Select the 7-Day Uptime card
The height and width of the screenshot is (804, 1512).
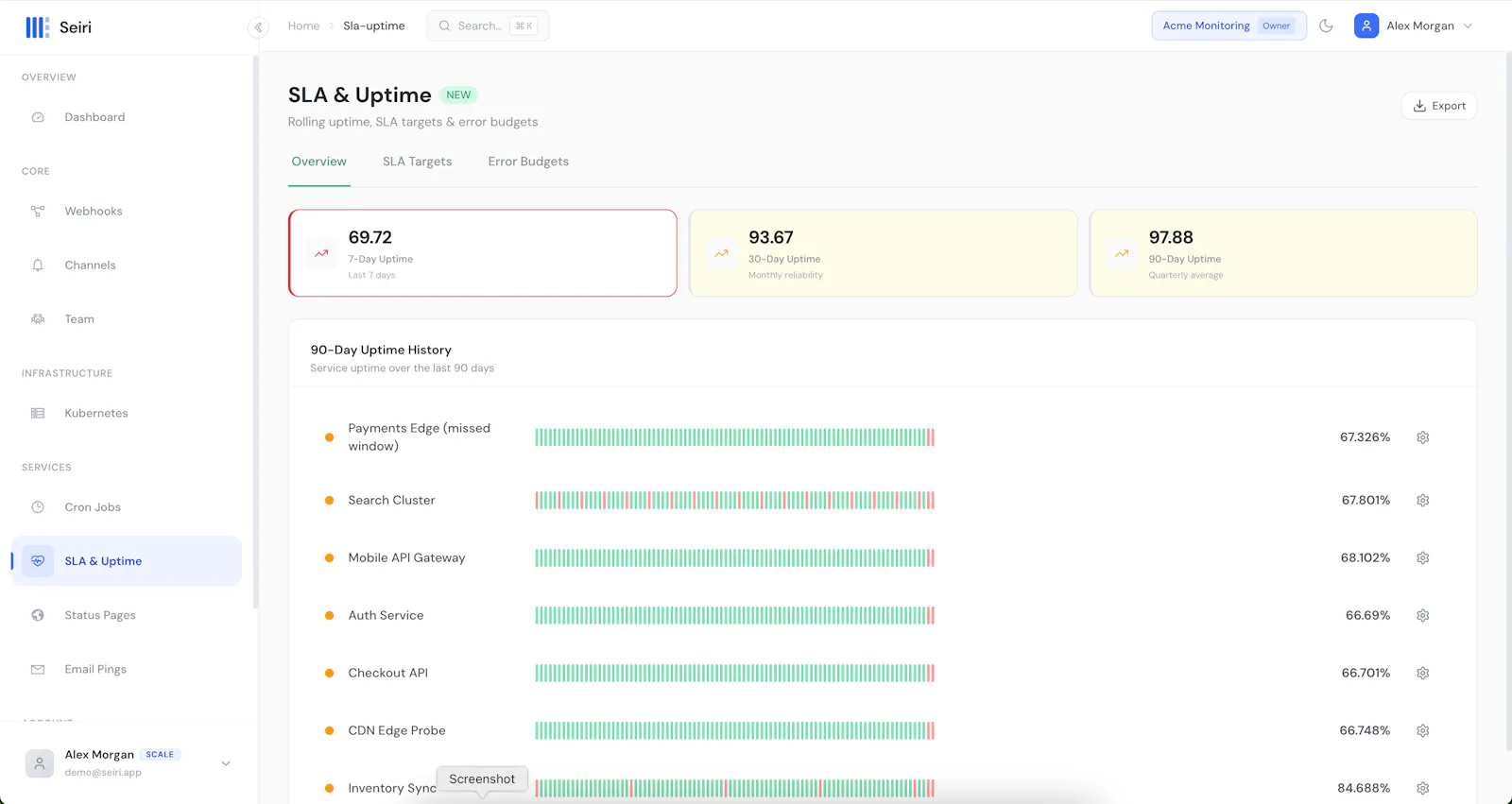click(x=482, y=253)
